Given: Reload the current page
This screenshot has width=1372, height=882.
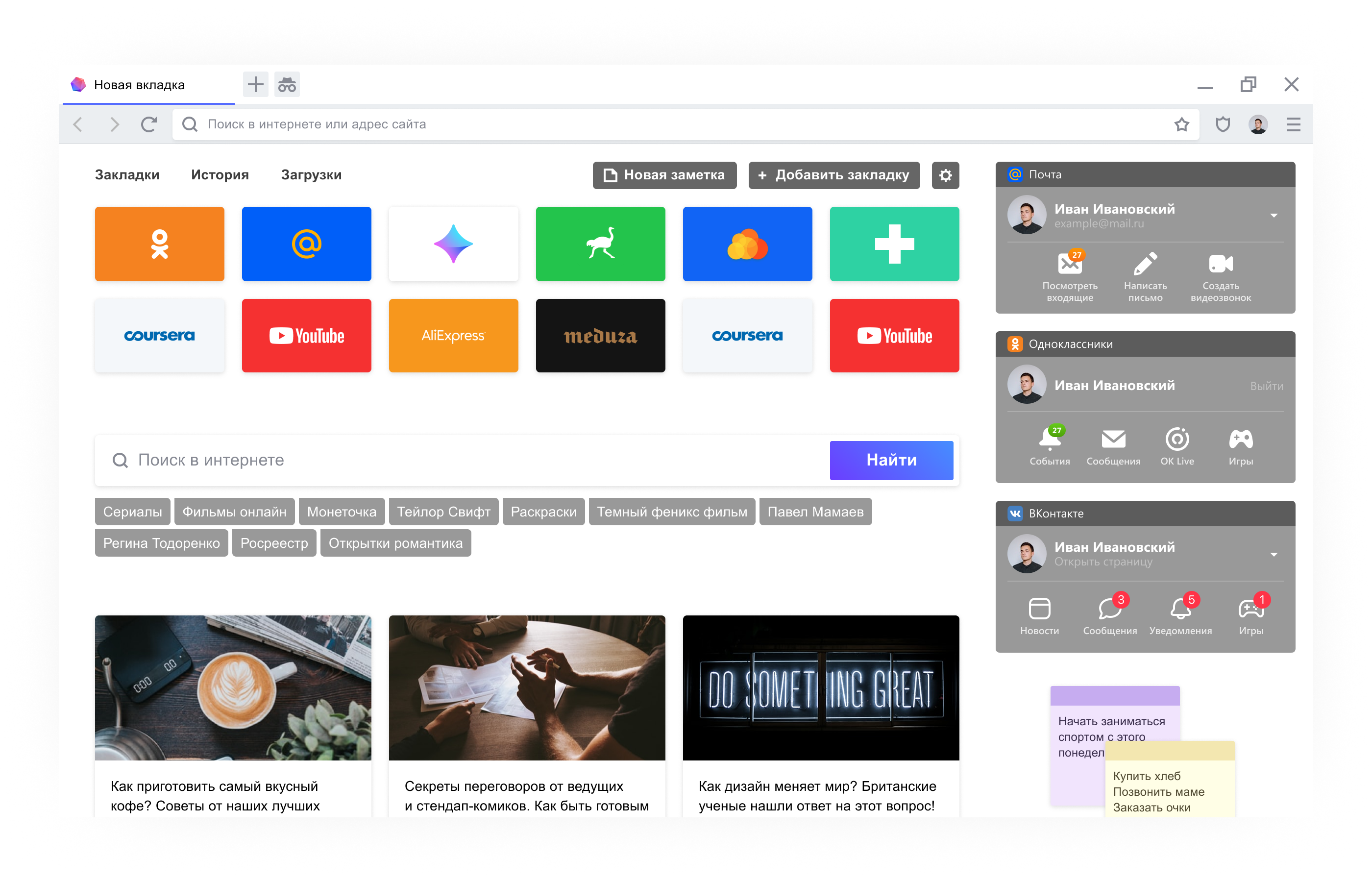Looking at the screenshot, I should (149, 124).
